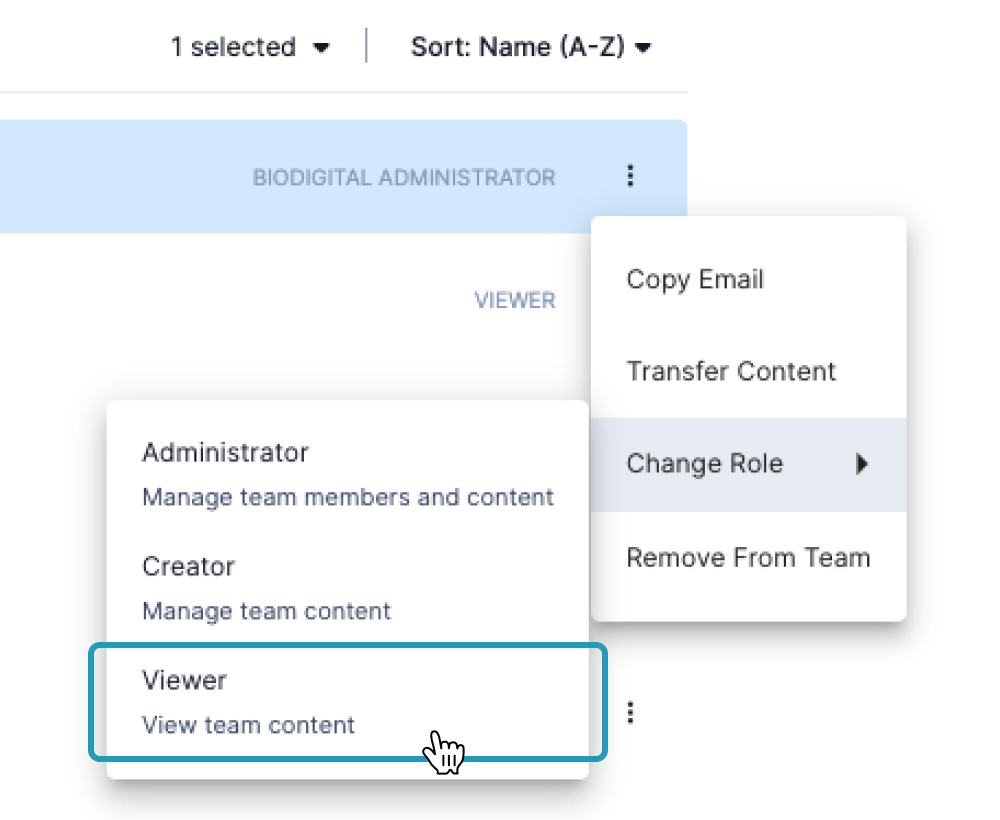Screen dimensions: 1000x820
Task: Choose the Creator role
Action: (188, 567)
